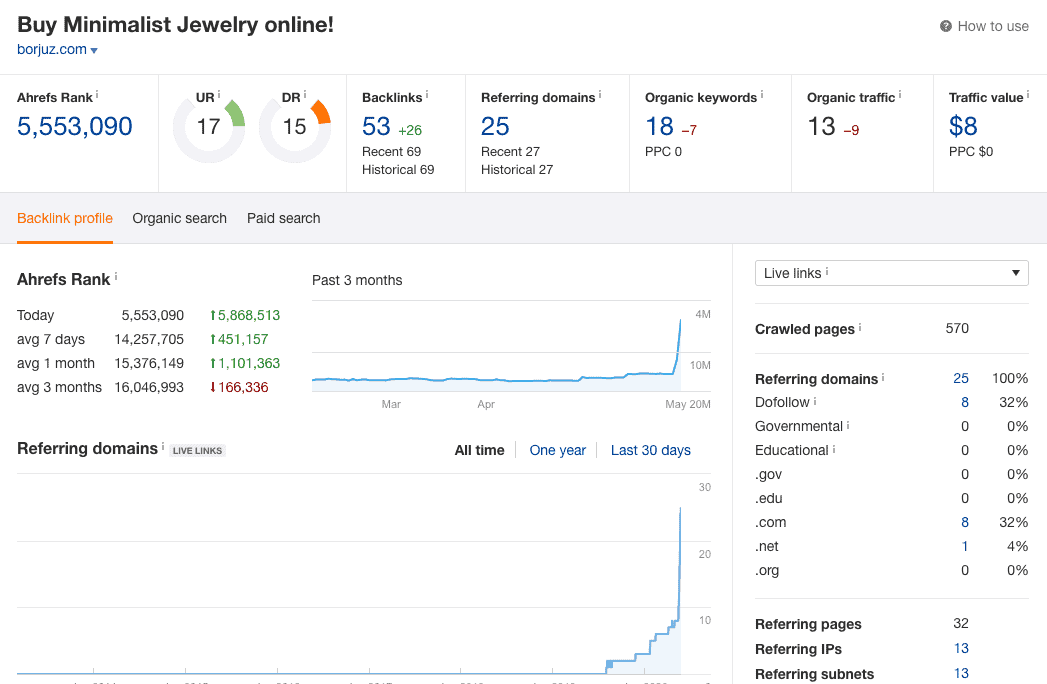This screenshot has width=1047, height=684.
Task: Open the 18 organic keywords link
Action: (x=659, y=126)
